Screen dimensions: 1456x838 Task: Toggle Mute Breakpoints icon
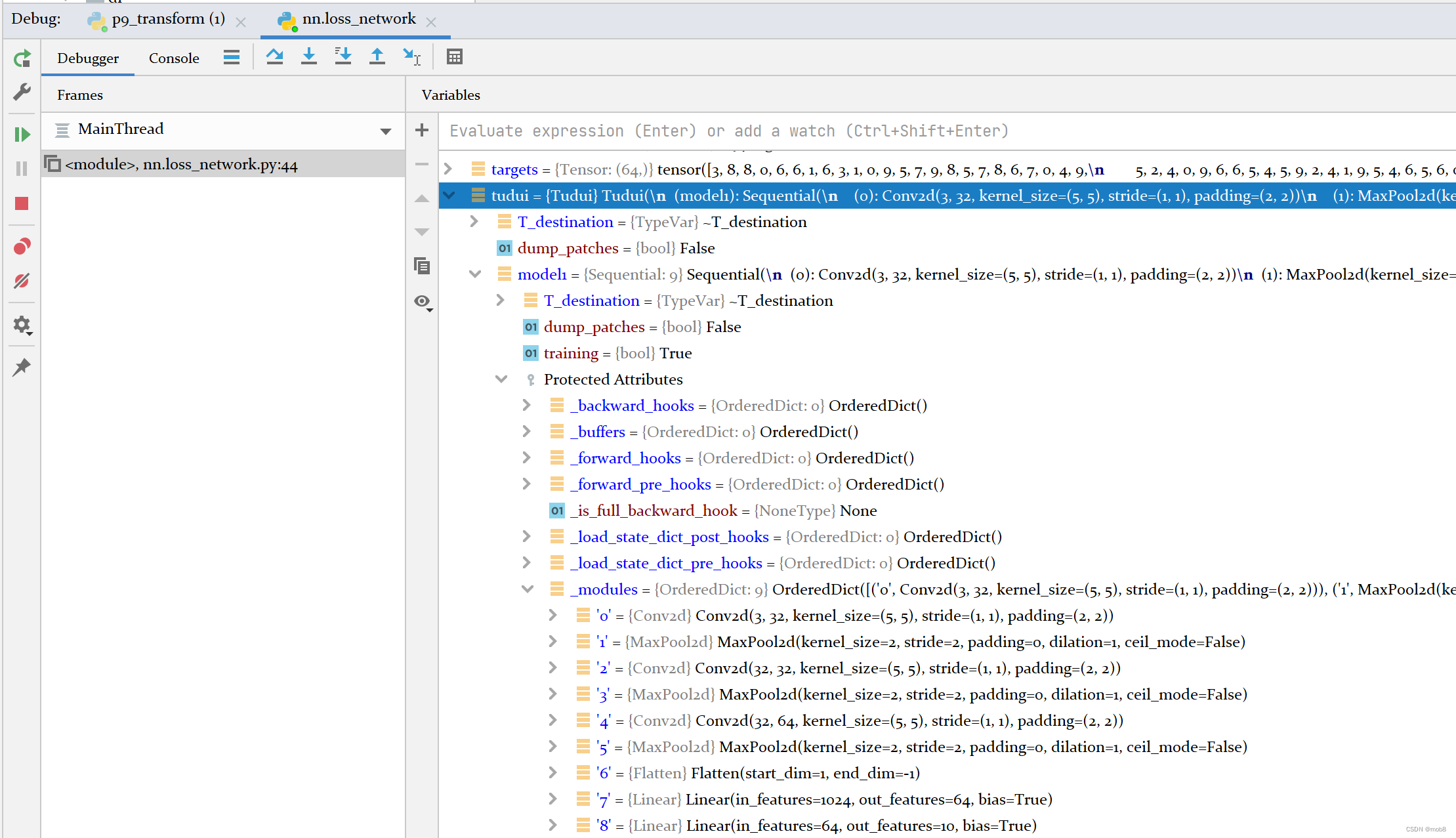point(22,281)
